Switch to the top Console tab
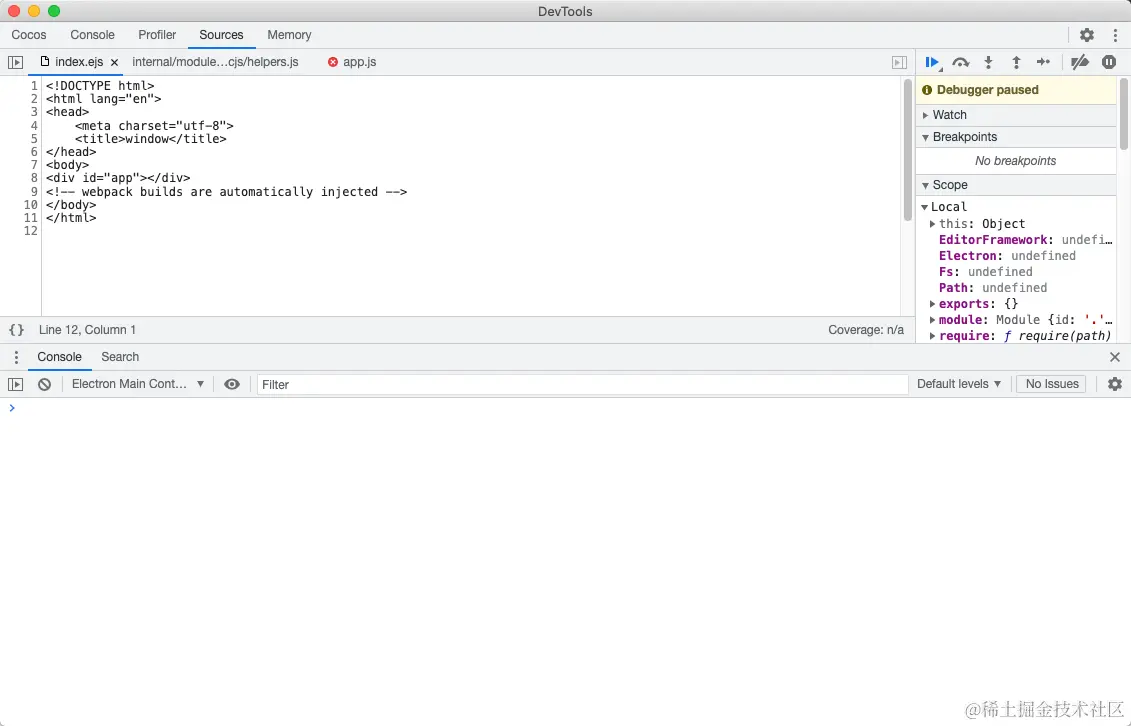This screenshot has width=1131, height=726. point(92,35)
